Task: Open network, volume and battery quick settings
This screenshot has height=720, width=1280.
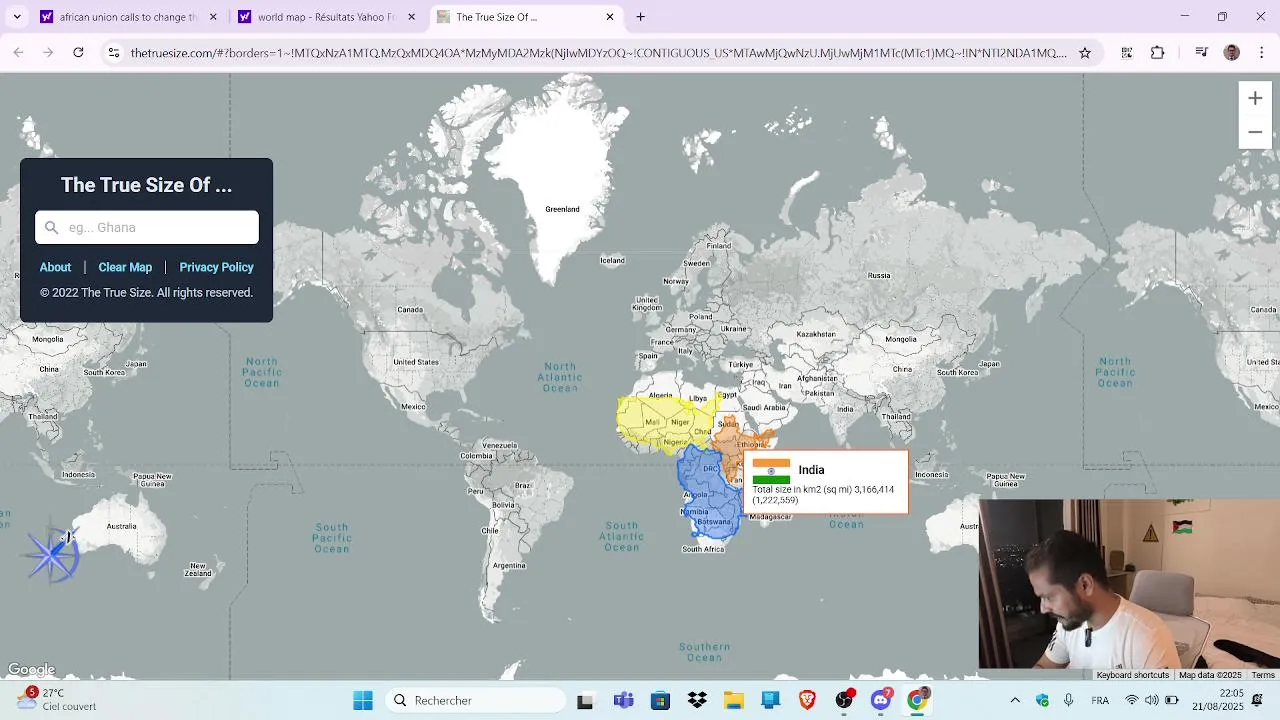Action: point(1151,700)
